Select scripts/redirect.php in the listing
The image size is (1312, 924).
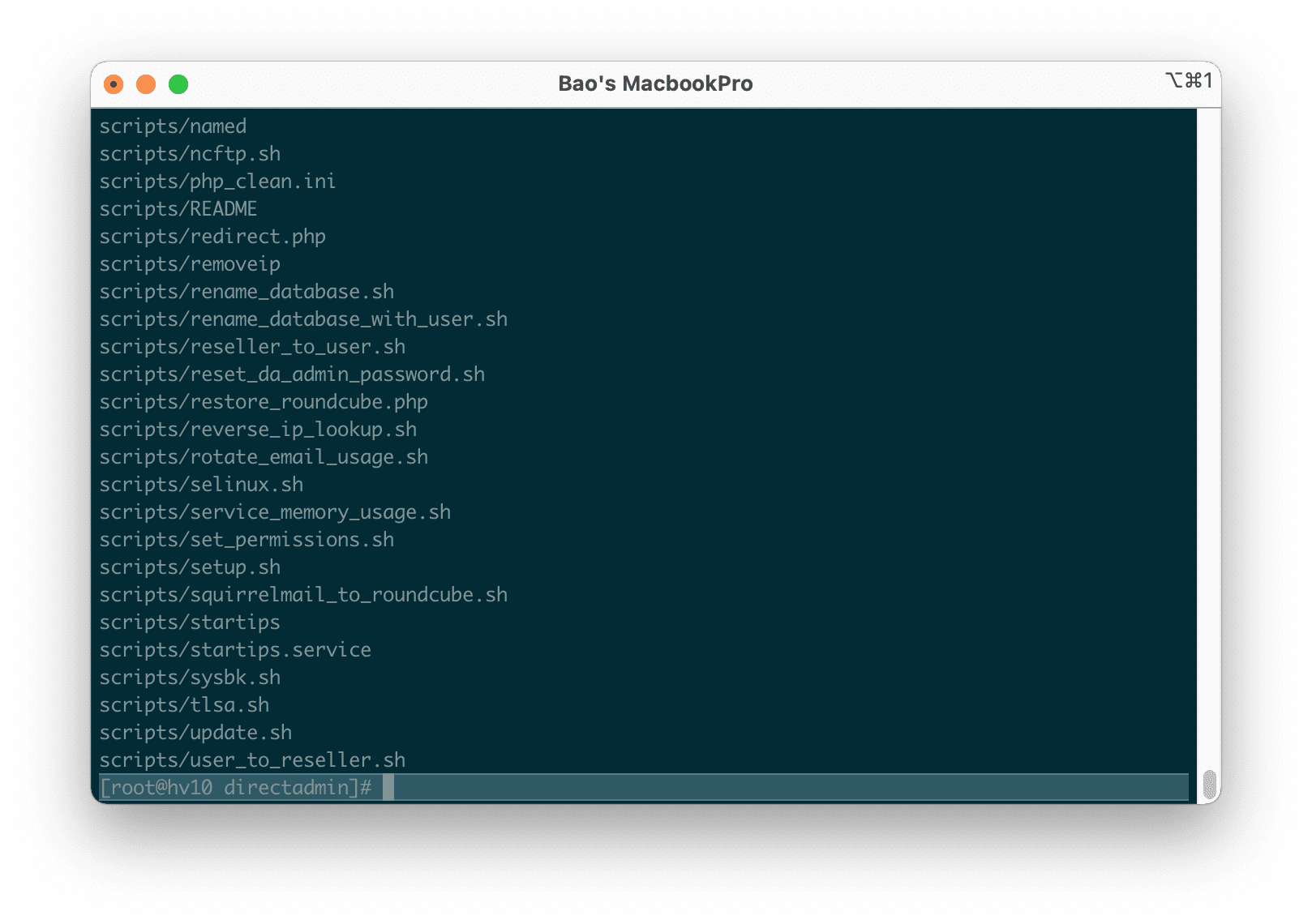tap(212, 236)
